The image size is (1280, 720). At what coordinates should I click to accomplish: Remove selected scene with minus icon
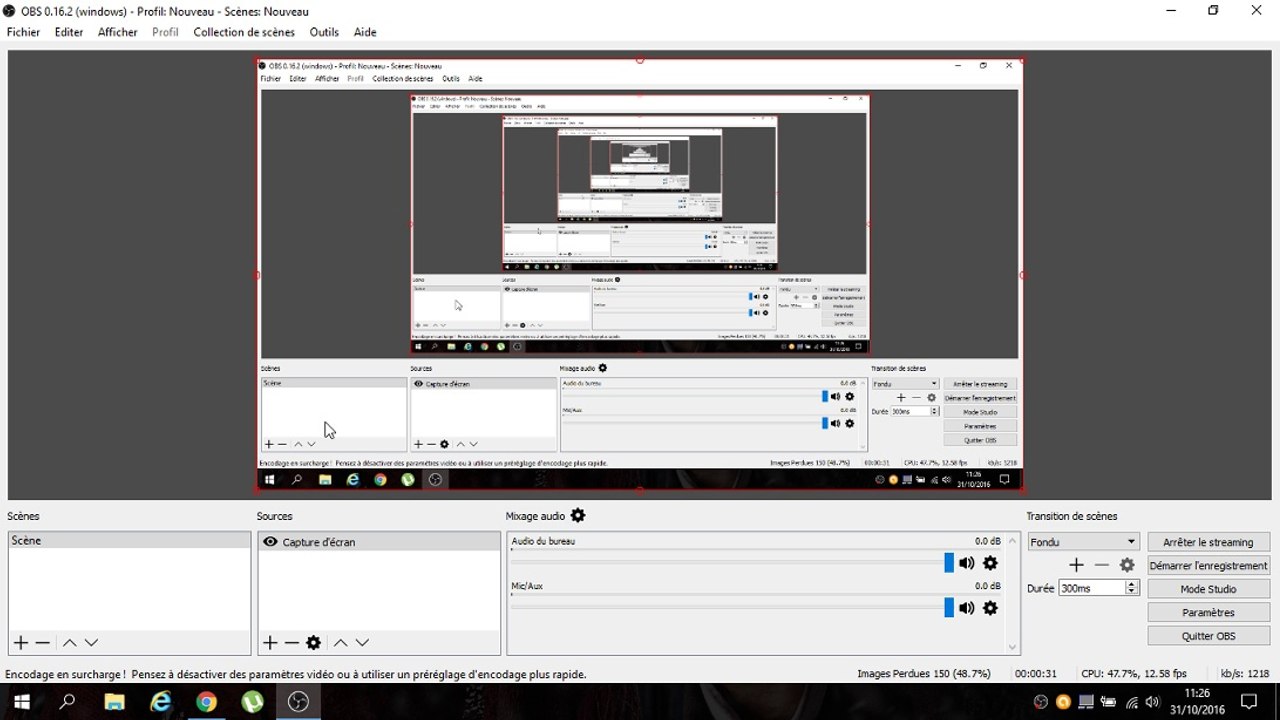click(x=42, y=643)
